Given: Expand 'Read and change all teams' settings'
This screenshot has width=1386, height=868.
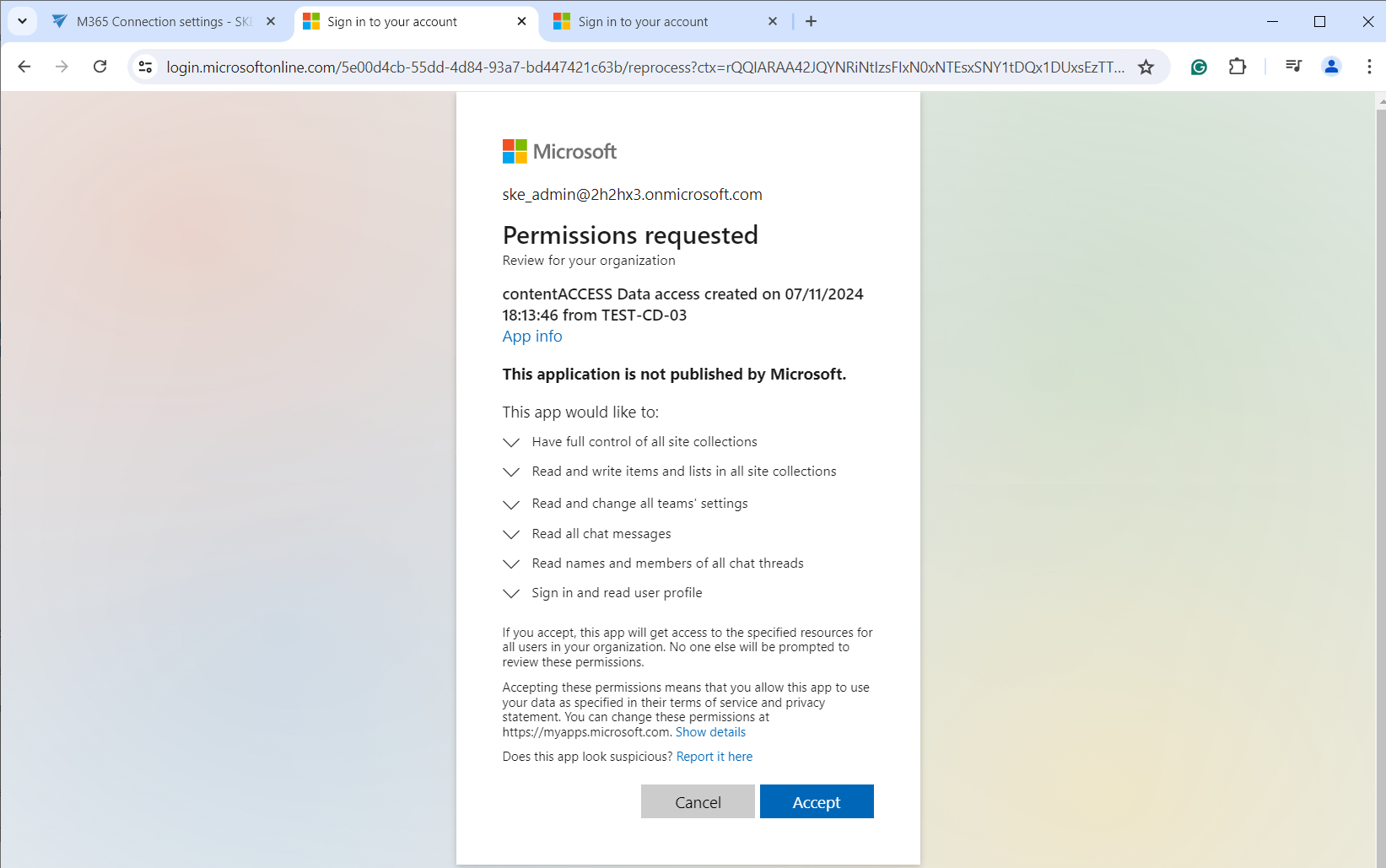Looking at the screenshot, I should pyautogui.click(x=511, y=504).
